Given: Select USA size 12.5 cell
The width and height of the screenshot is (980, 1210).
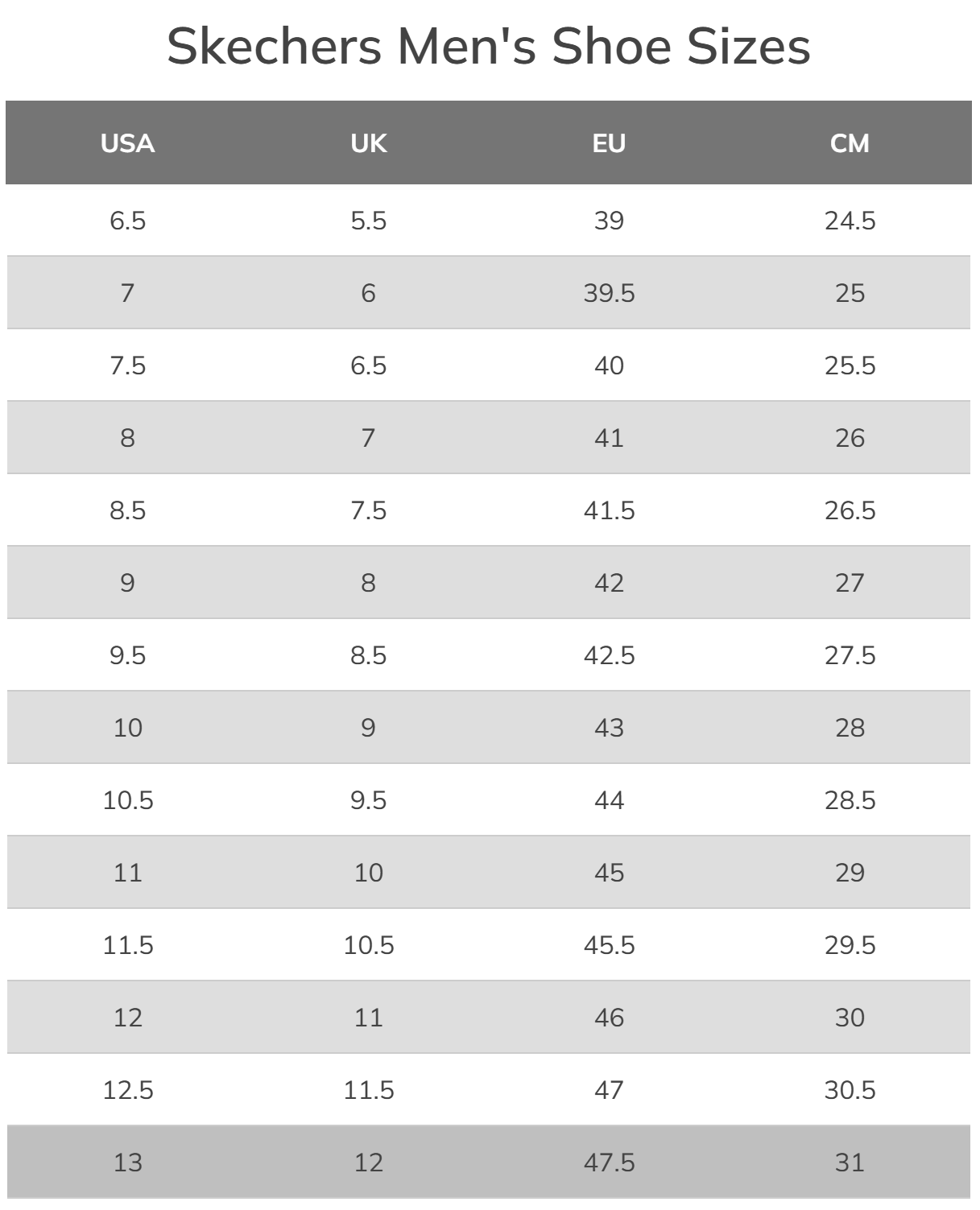Looking at the screenshot, I should click(127, 1090).
